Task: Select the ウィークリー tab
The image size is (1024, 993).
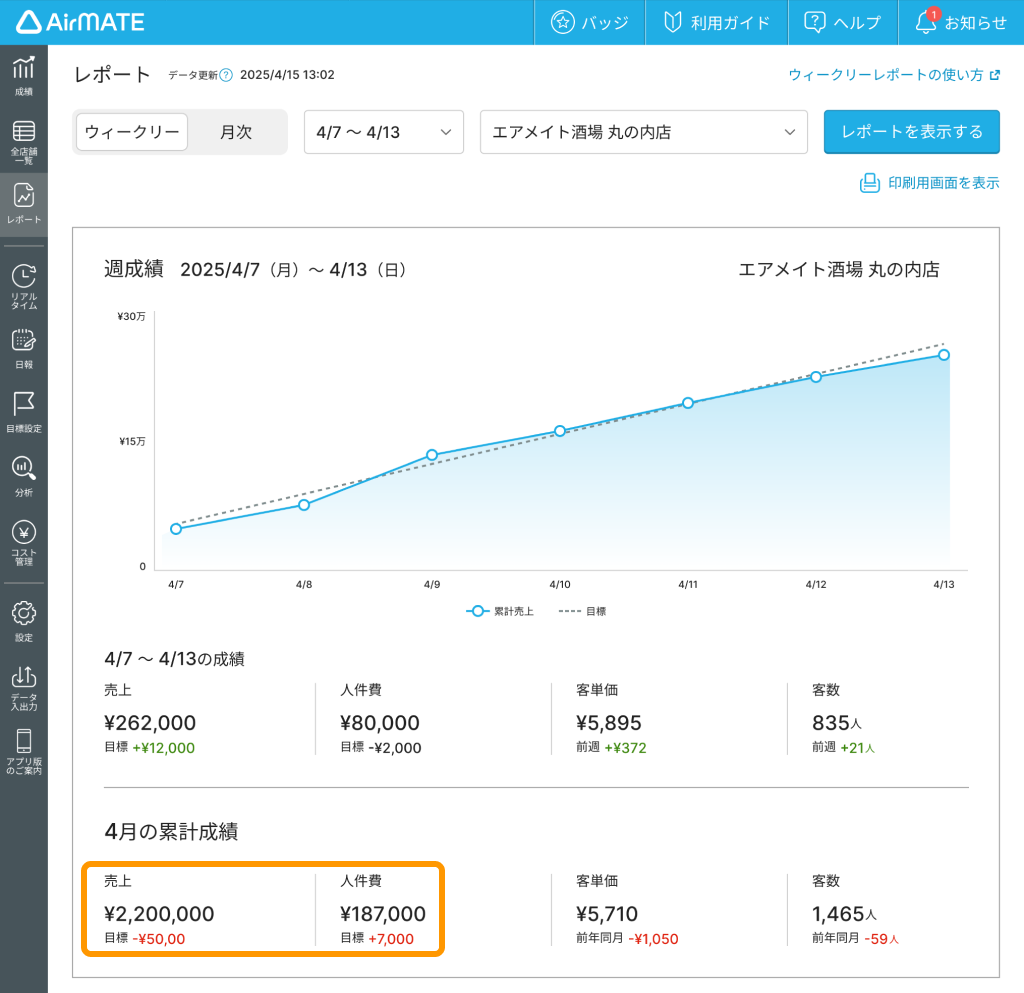Action: click(132, 132)
